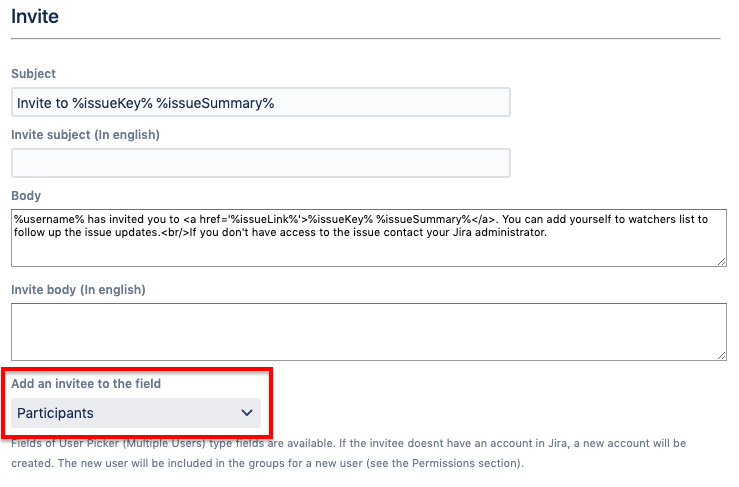Click the chevron arrow in Participants selector
739x487 pixels.
(x=247, y=413)
